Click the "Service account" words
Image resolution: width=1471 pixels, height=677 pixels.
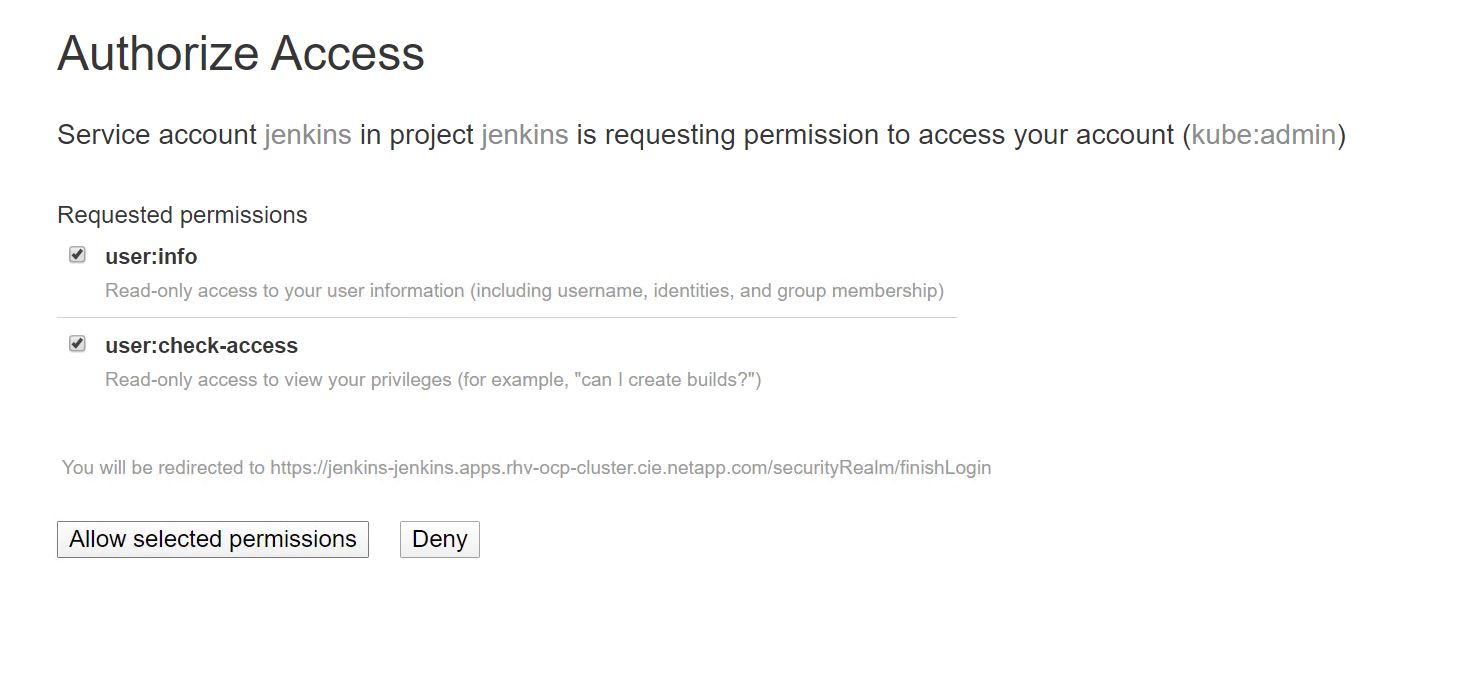(157, 135)
